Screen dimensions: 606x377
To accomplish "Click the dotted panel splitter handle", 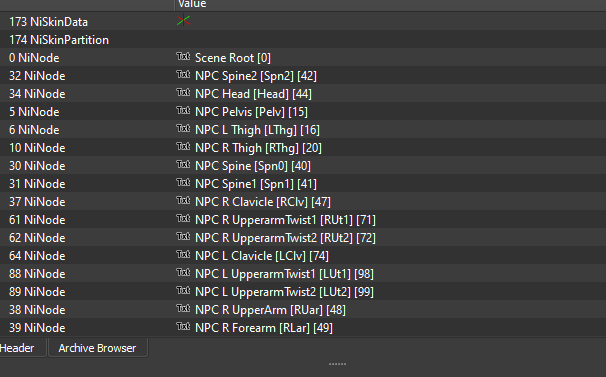I will coord(337,364).
